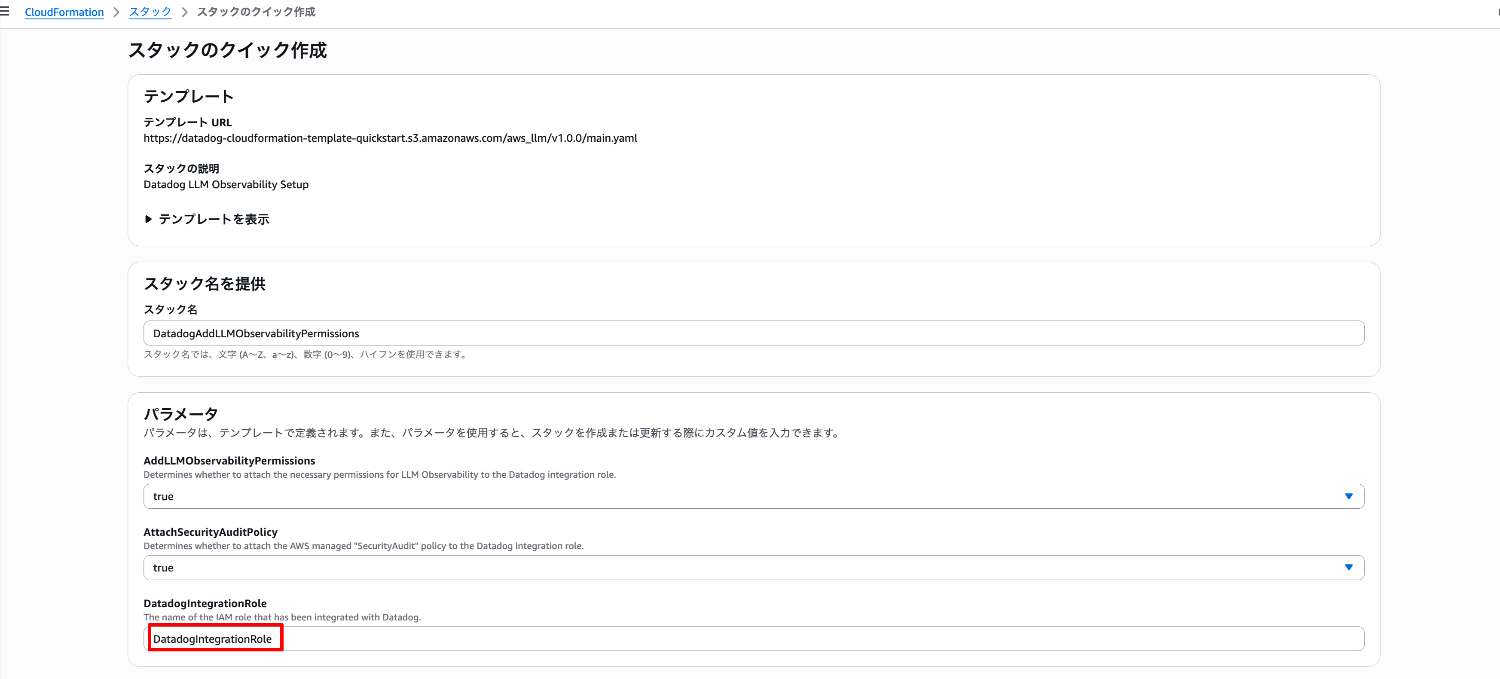
Task: Click the スタックの説明 label
Action: pyautogui.click(x=181, y=169)
